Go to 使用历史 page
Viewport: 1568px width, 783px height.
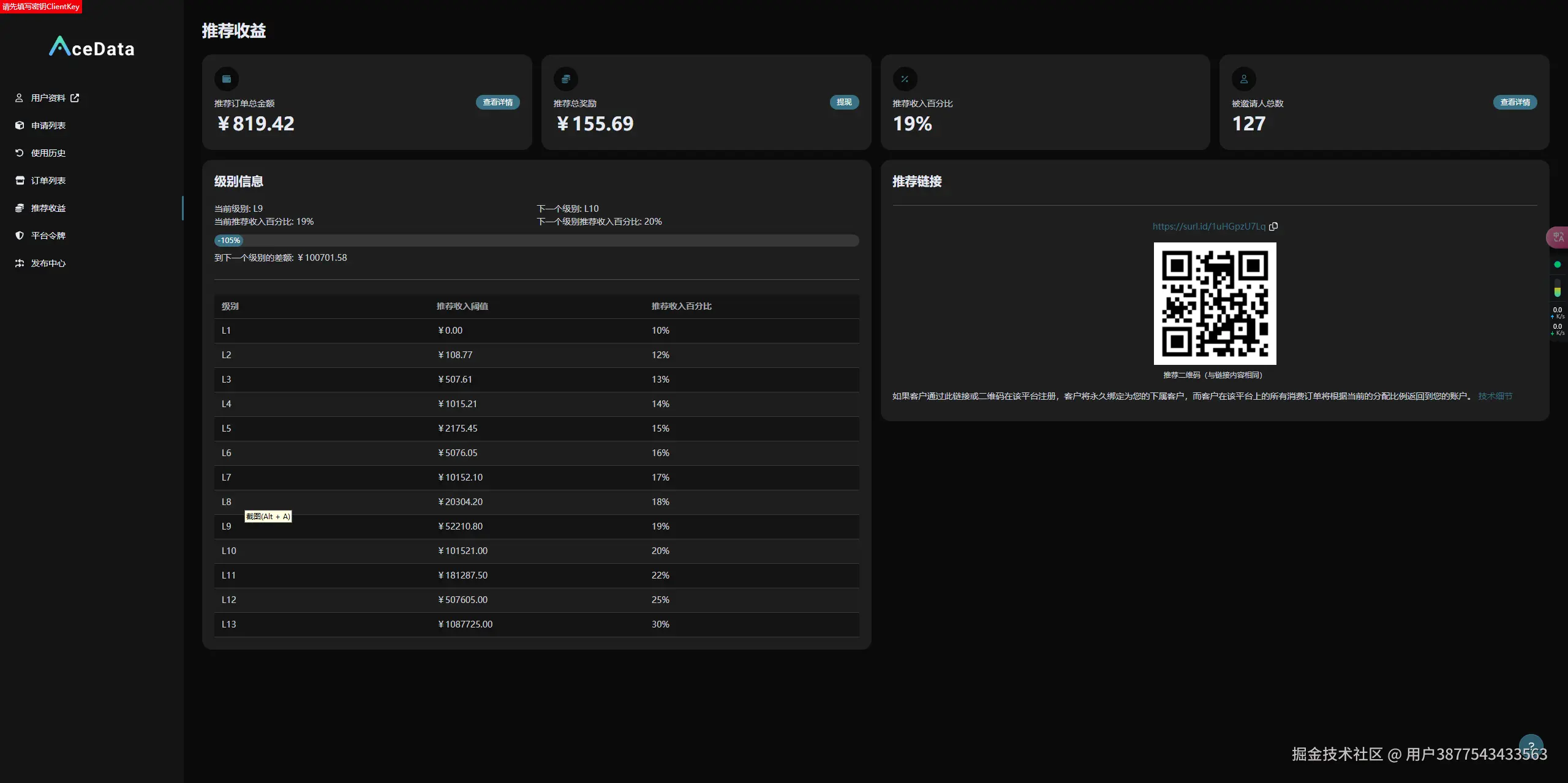(48, 153)
